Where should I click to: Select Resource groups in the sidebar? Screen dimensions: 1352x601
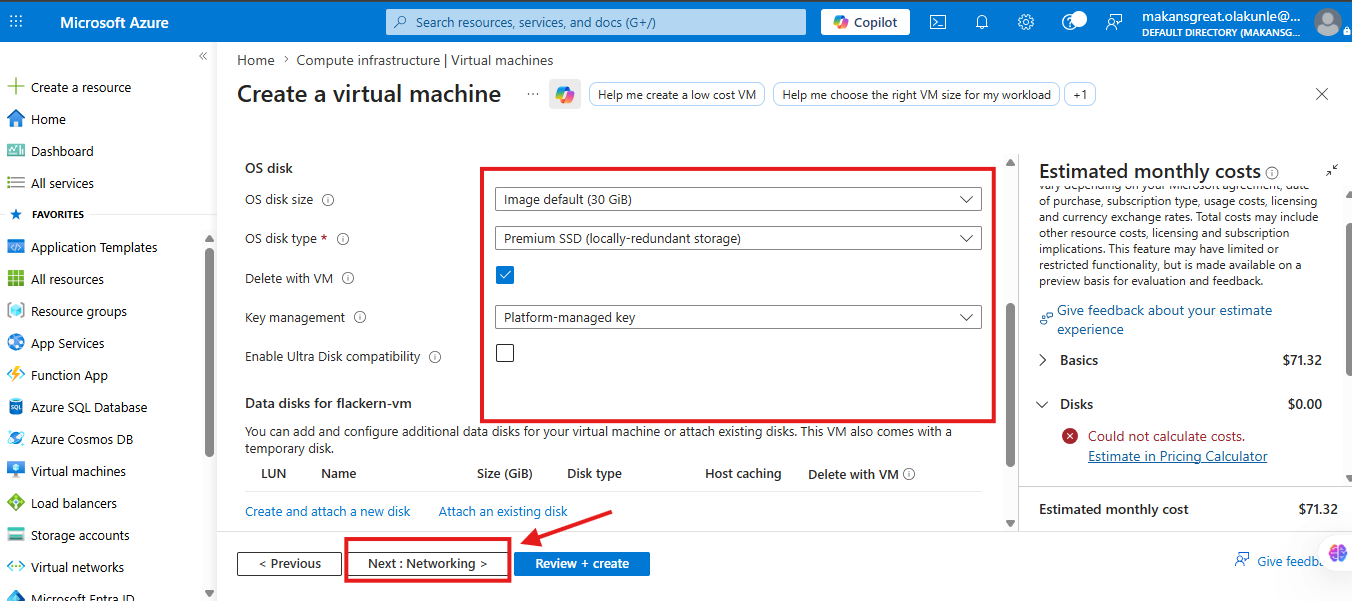pyautogui.click(x=78, y=311)
